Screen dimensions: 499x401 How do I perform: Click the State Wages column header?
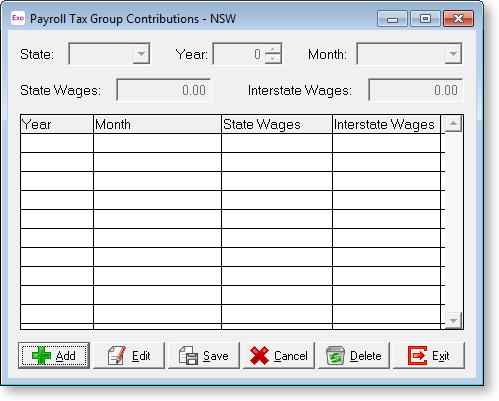pyautogui.click(x=277, y=124)
